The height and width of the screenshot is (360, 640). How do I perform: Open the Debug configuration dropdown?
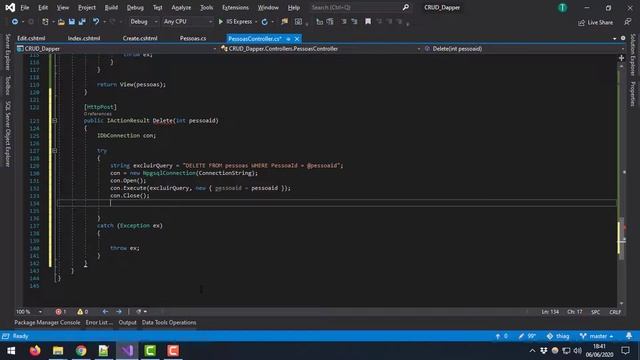click(144, 22)
